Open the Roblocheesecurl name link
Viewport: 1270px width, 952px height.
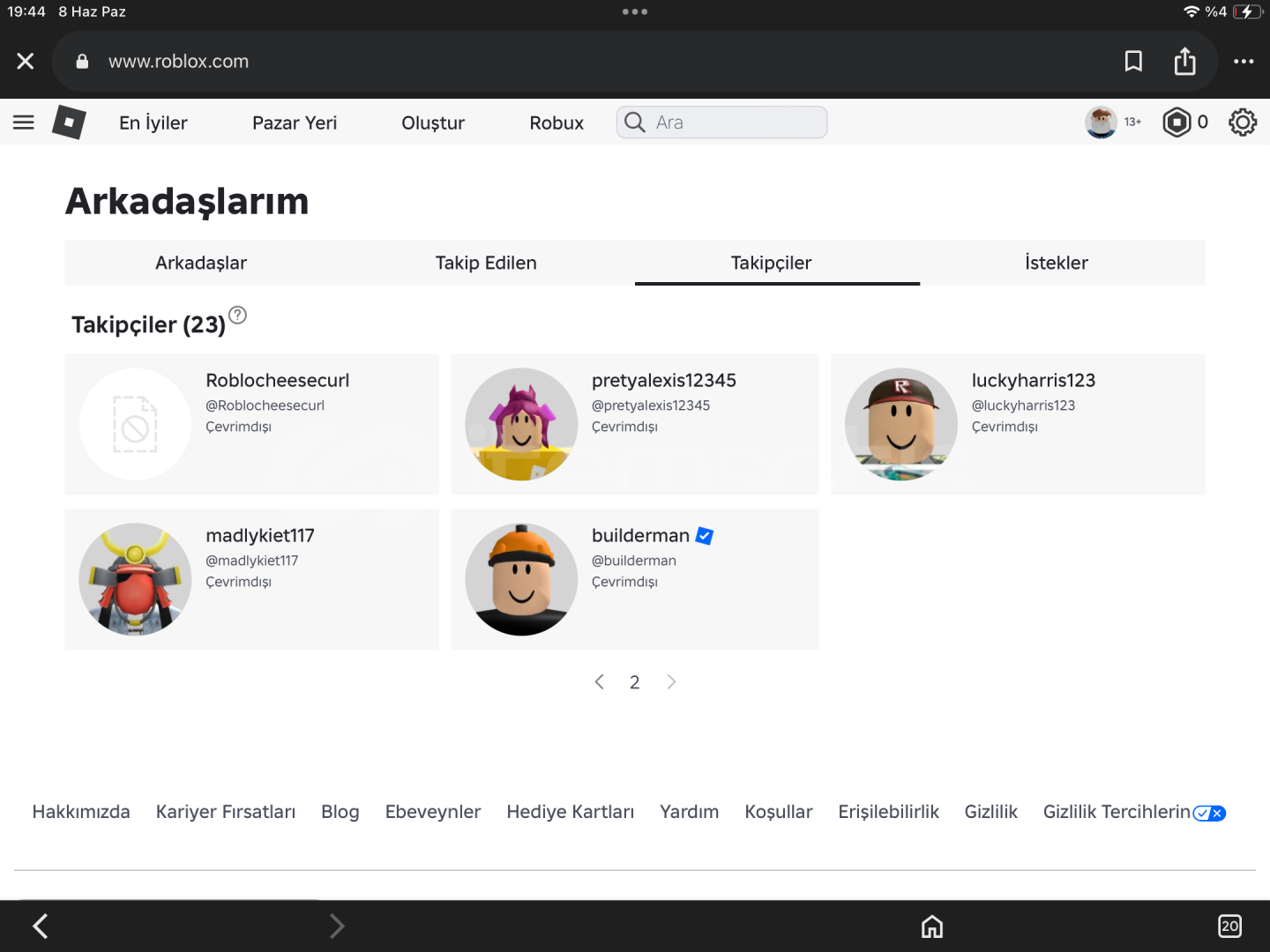click(x=278, y=381)
